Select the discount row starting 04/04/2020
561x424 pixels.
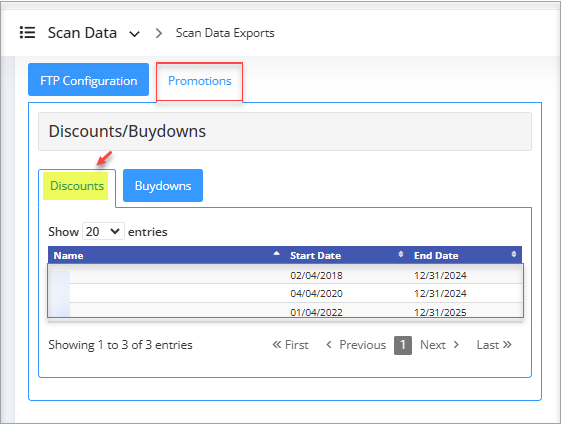[285, 293]
